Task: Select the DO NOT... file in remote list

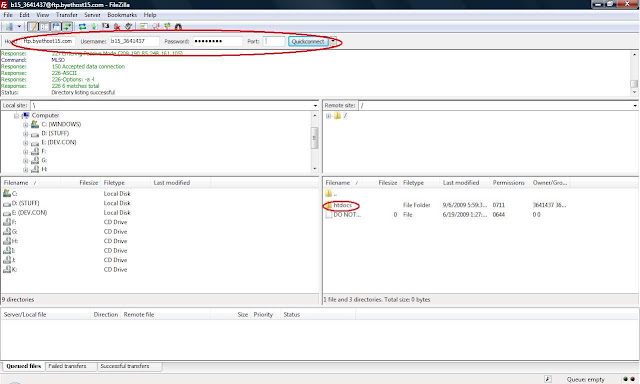Action: (x=347, y=215)
